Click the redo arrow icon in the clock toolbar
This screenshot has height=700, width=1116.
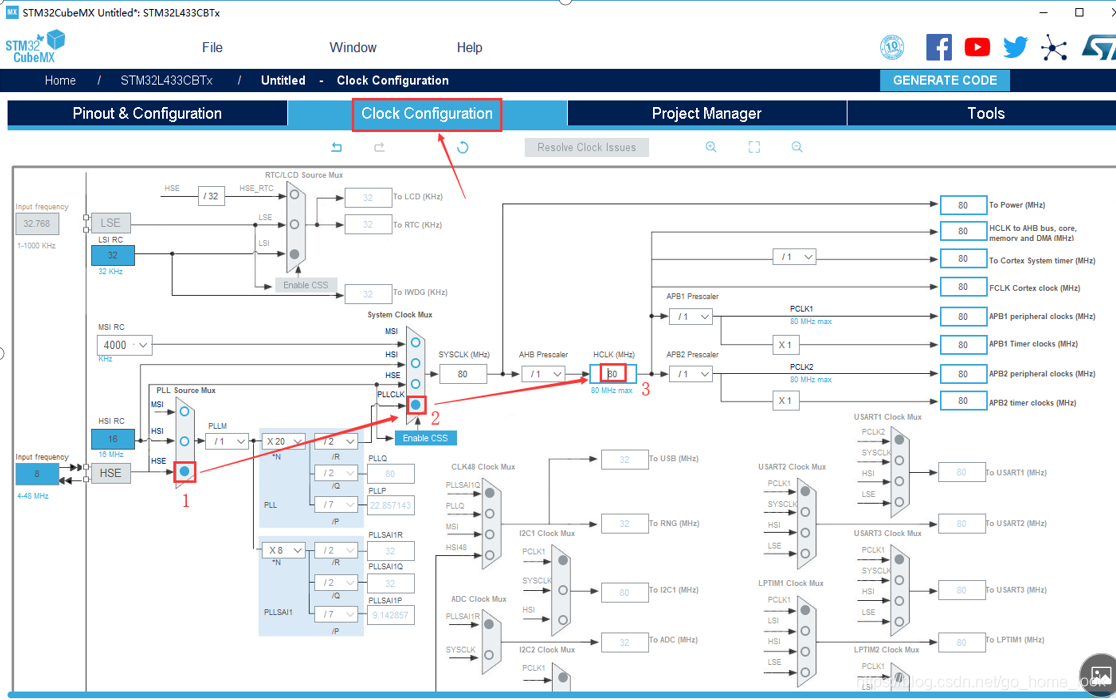pos(379,147)
